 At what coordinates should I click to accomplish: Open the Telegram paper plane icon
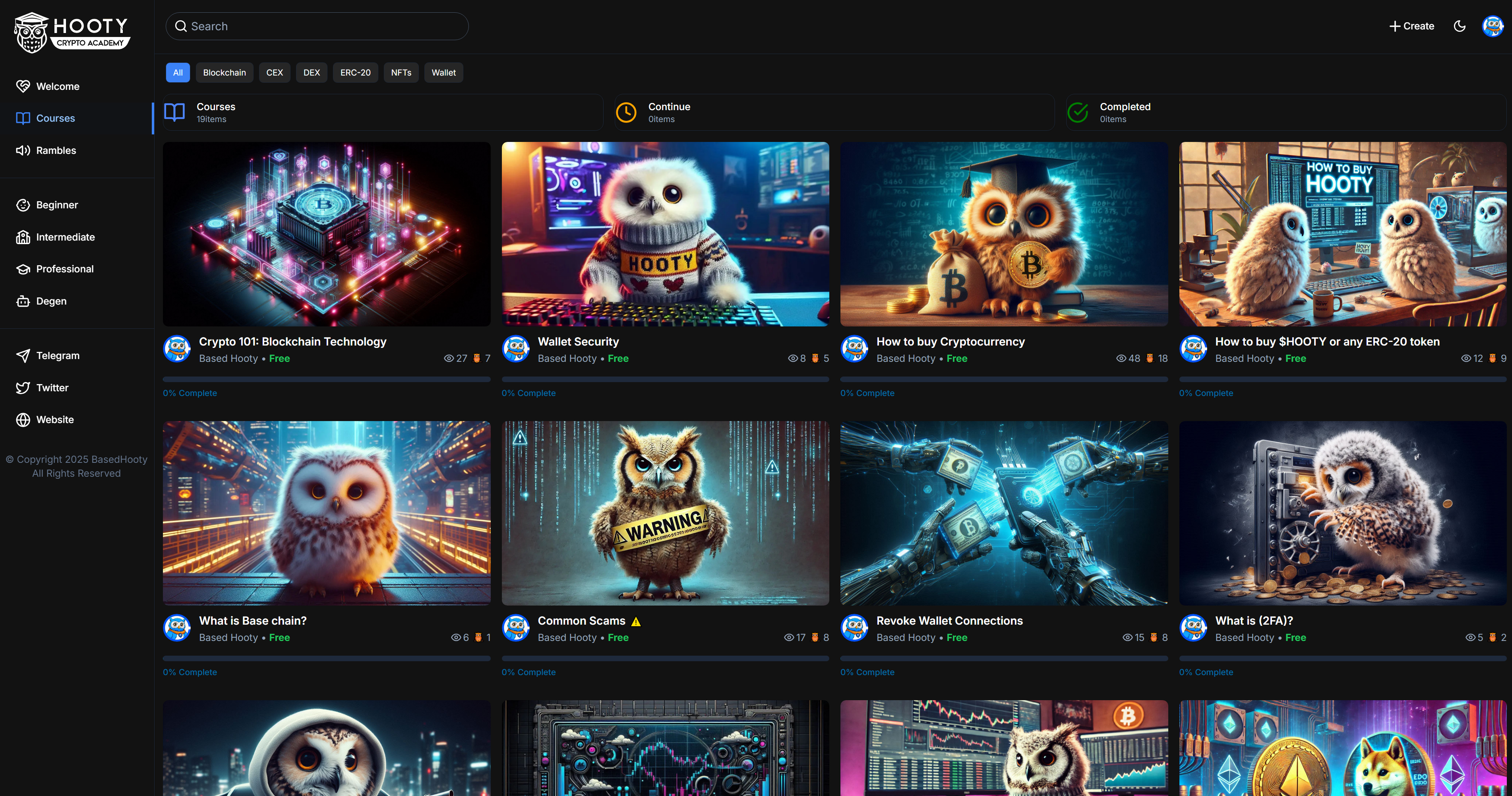click(23, 355)
